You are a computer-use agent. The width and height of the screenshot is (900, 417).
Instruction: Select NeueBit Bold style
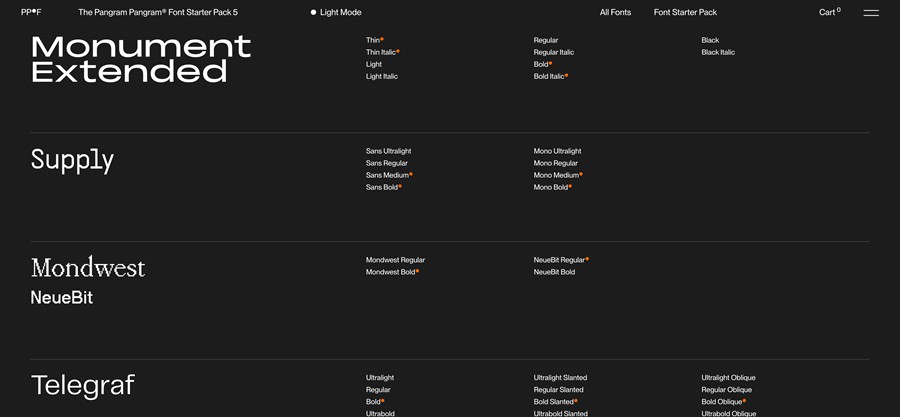click(x=554, y=272)
